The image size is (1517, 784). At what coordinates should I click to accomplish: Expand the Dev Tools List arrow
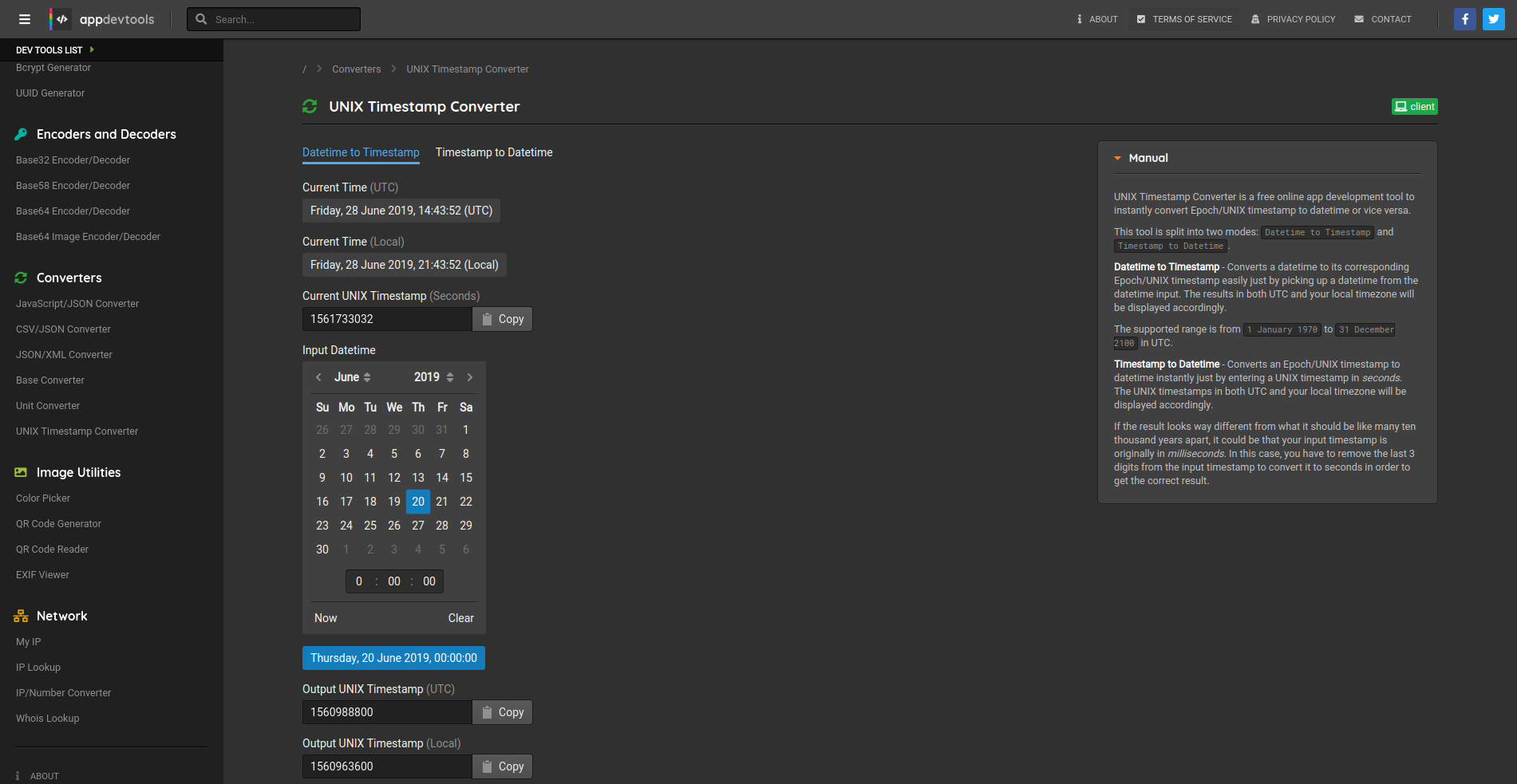[x=92, y=49]
